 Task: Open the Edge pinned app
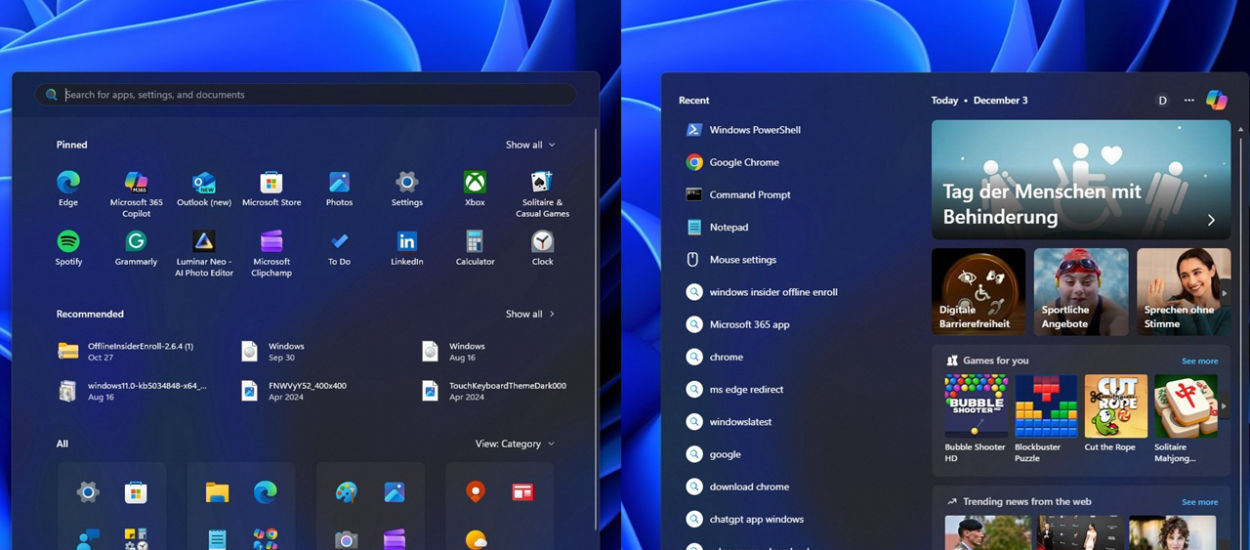pyautogui.click(x=68, y=183)
